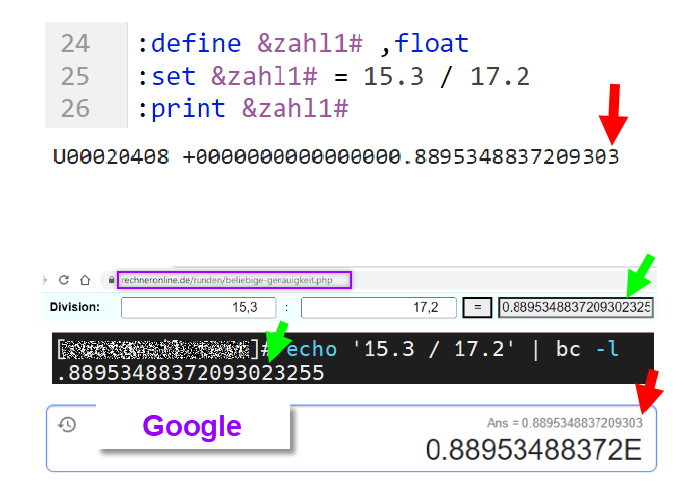The height and width of the screenshot is (483, 684).
Task: Click the bc output .88953488372093023255
Action: point(191,373)
